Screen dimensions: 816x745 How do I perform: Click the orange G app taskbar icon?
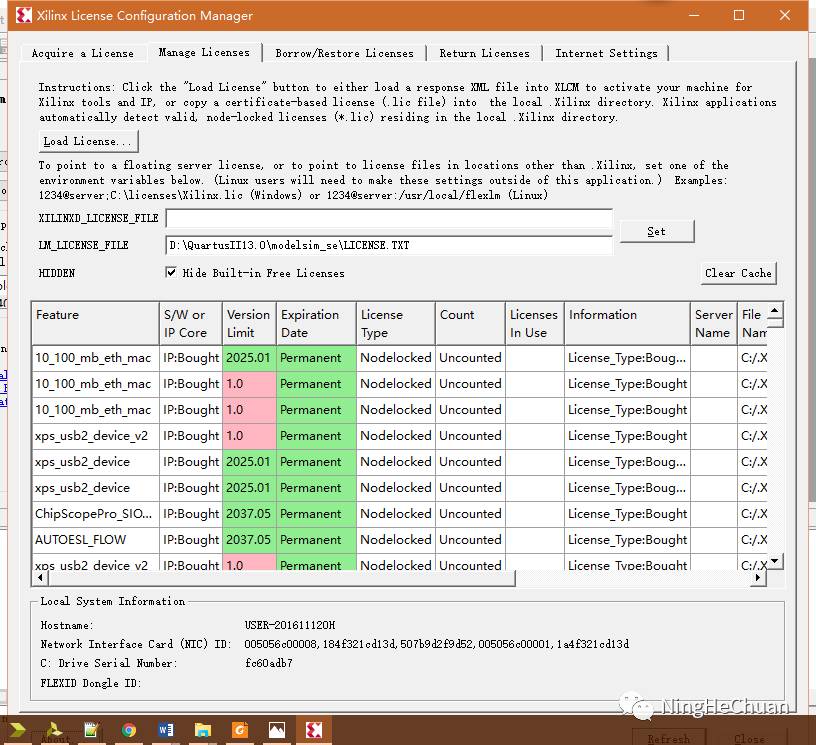240,730
